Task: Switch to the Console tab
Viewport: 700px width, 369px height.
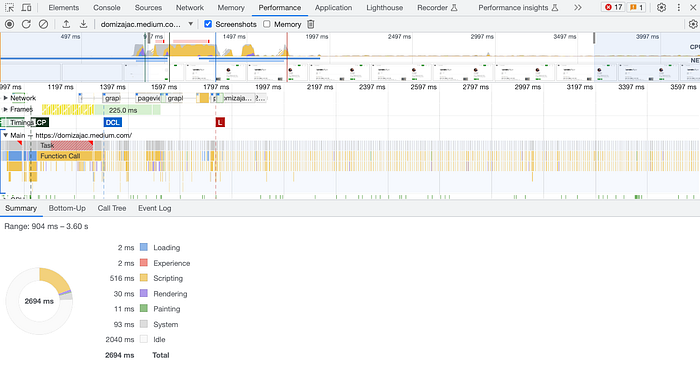Action: coord(107,8)
